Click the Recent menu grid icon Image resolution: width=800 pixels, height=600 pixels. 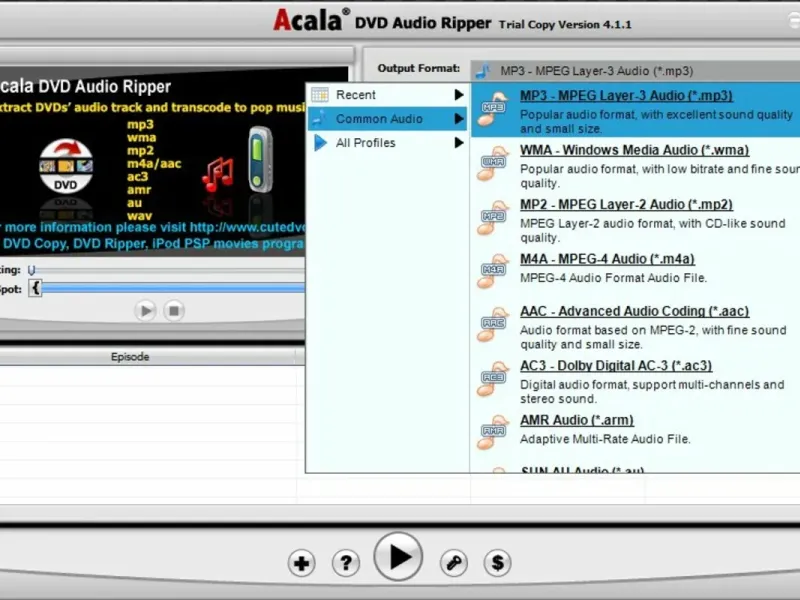coord(320,95)
